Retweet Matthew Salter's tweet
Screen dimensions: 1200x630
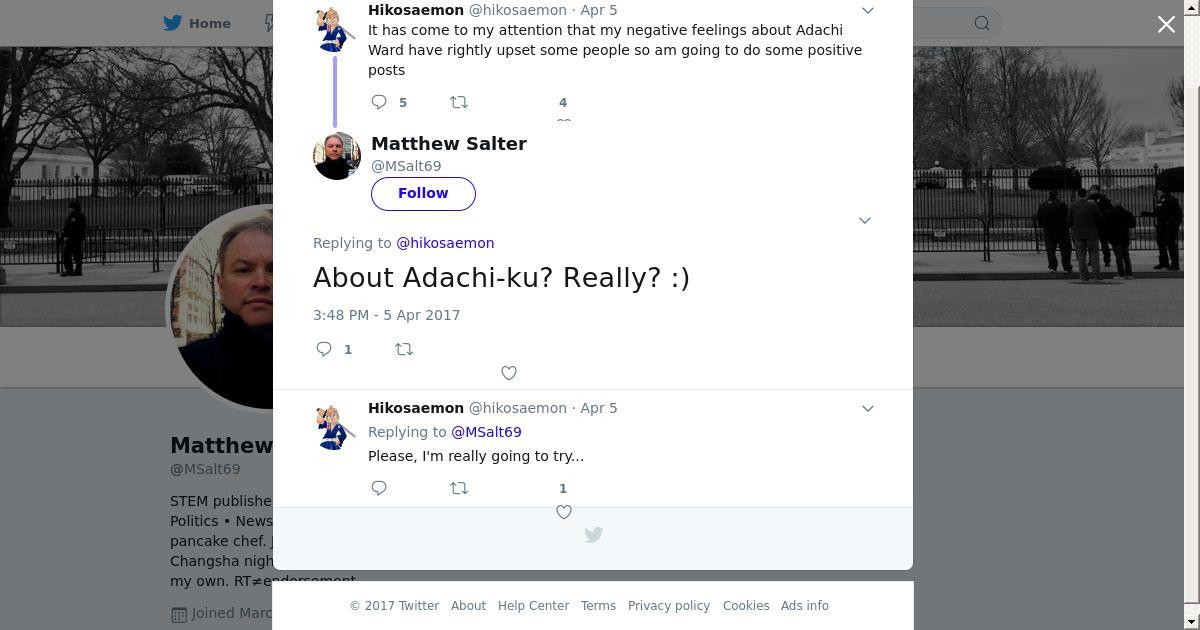(x=404, y=349)
